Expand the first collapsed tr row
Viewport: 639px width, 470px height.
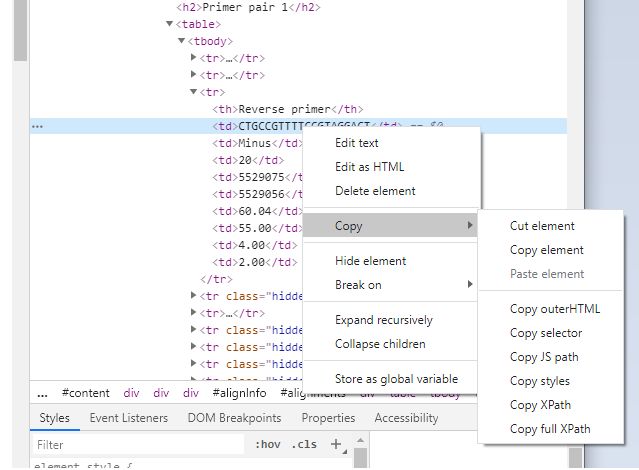click(194, 57)
